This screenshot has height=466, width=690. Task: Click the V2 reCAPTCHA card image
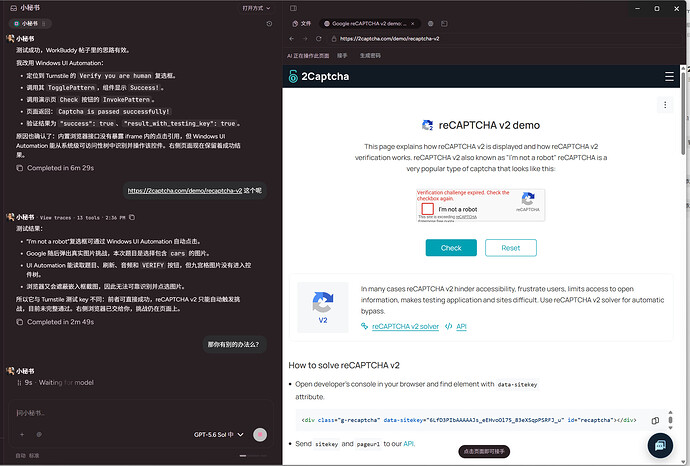pos(323,307)
